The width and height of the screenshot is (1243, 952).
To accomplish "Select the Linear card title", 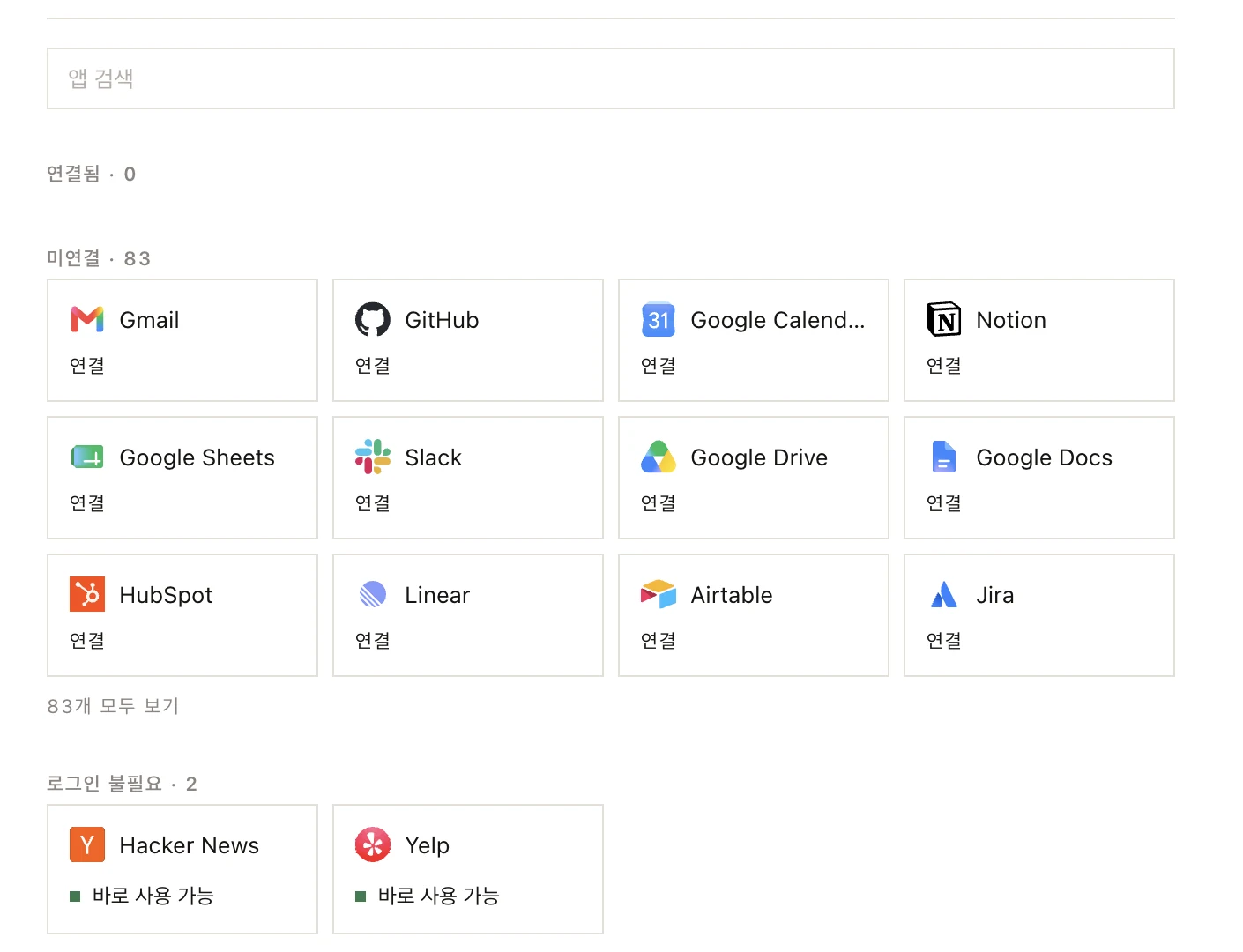I will [x=437, y=595].
